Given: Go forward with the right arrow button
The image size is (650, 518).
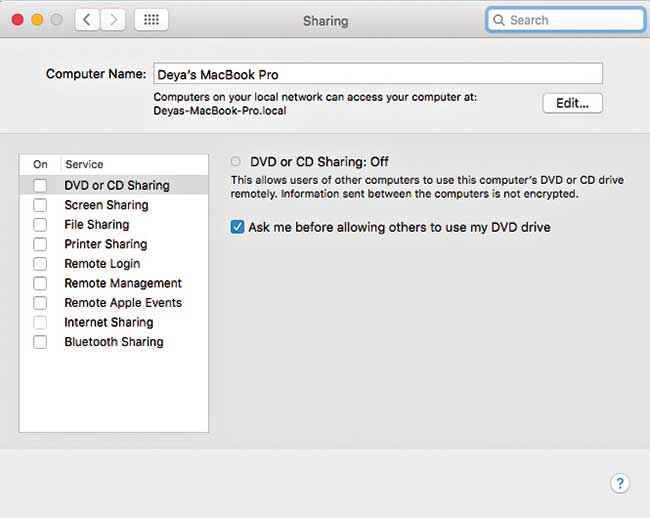Looking at the screenshot, I should click(113, 19).
